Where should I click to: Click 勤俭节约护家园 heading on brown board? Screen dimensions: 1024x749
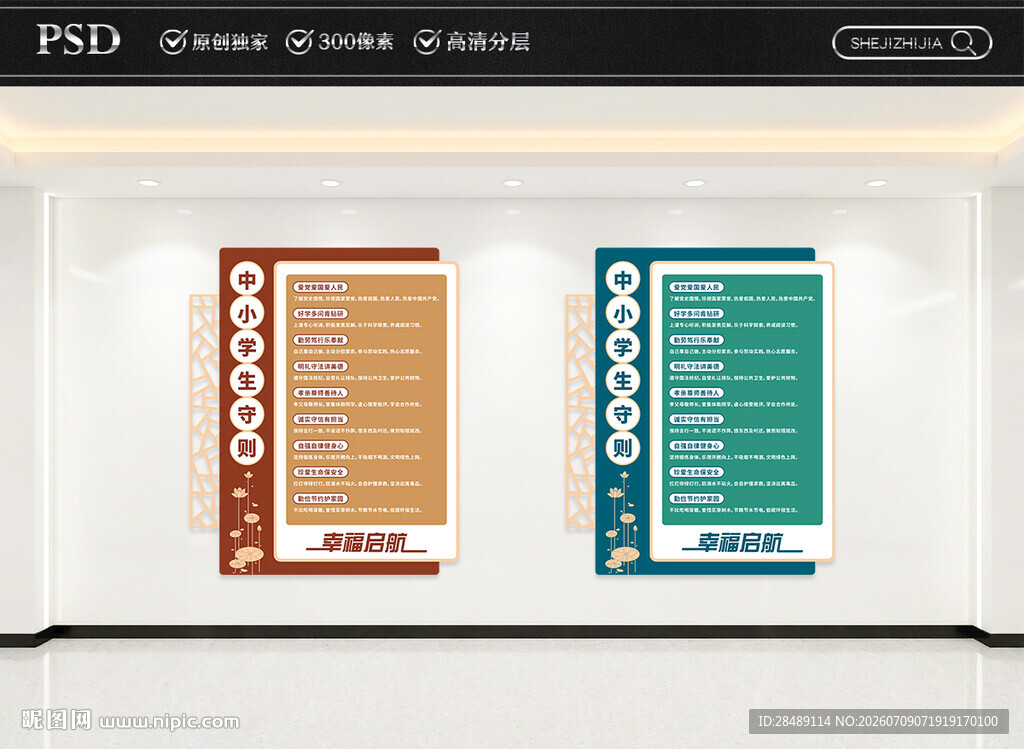coord(320,498)
